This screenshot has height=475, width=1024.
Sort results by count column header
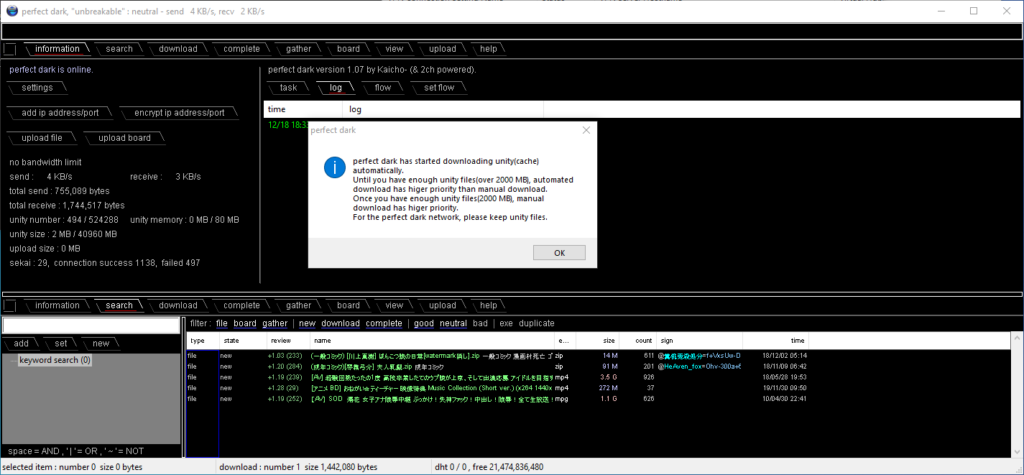point(637,341)
